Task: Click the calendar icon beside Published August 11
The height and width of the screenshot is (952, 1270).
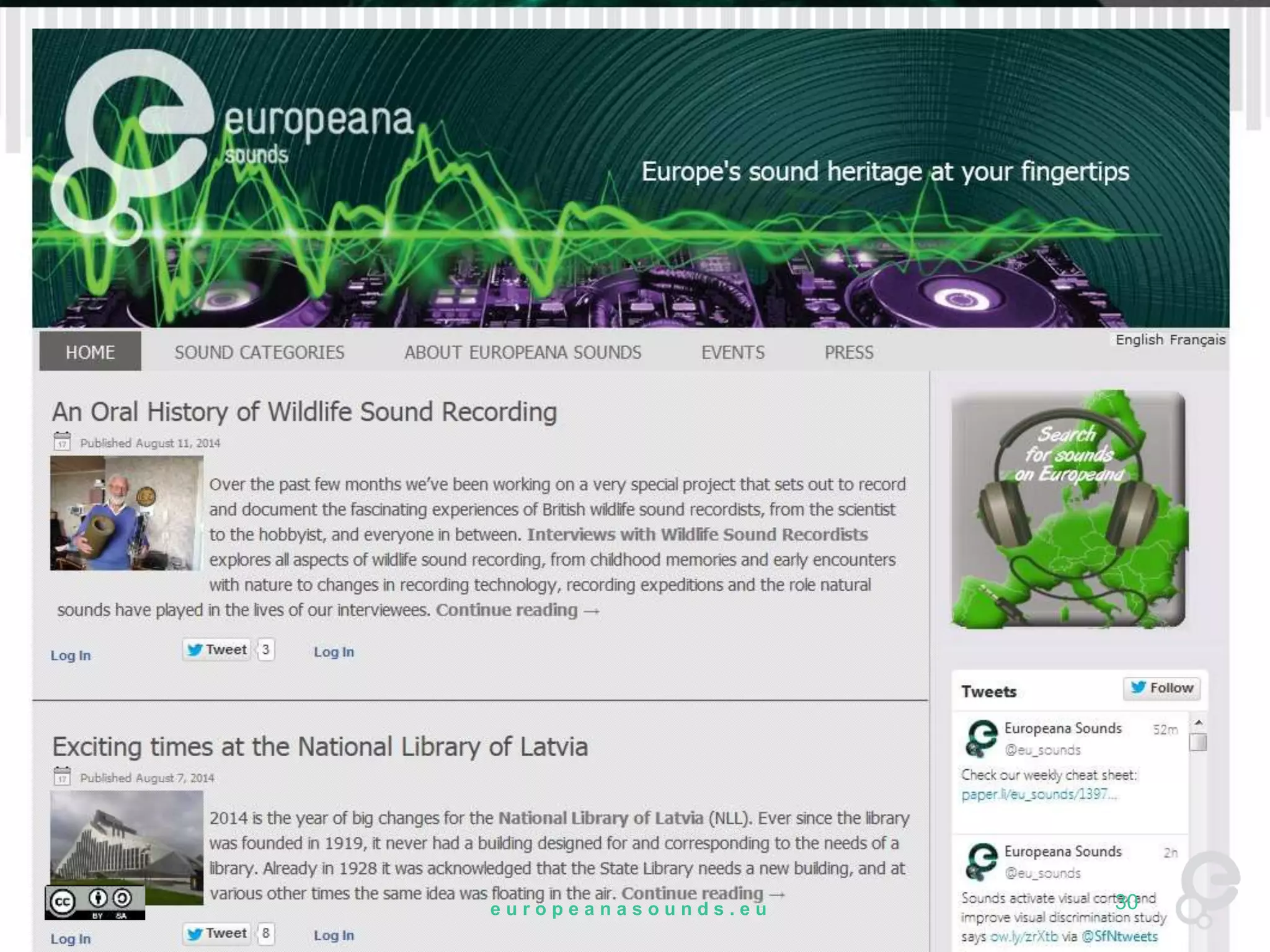Action: (62, 441)
